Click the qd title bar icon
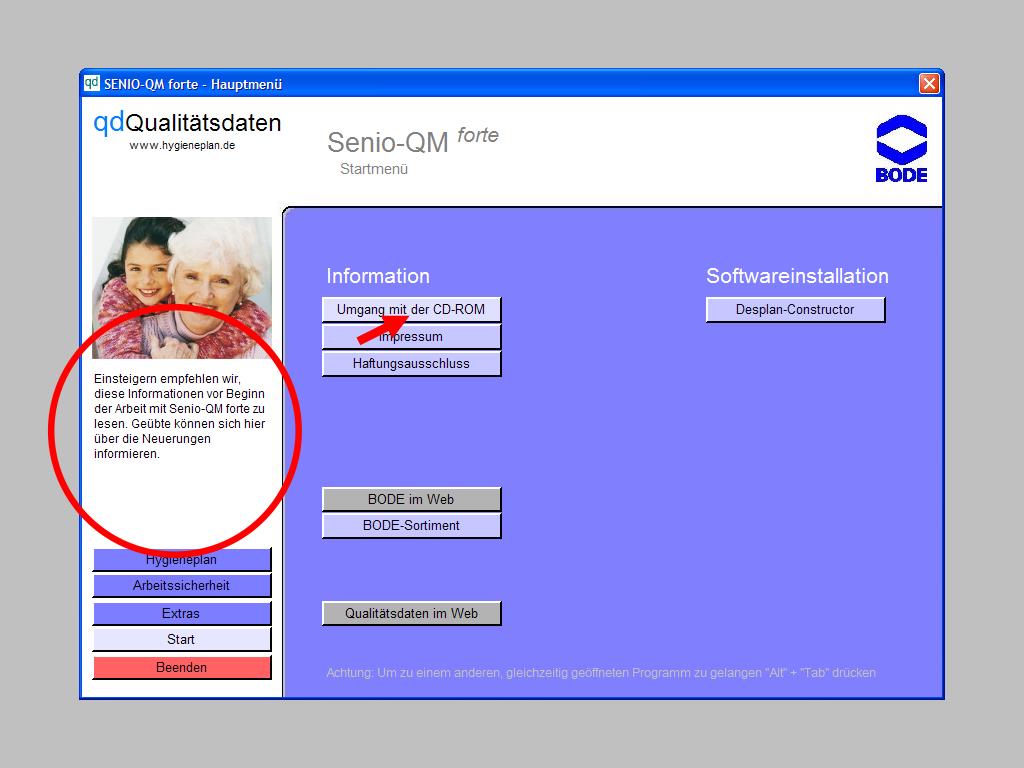The image size is (1024, 768). coord(91,83)
